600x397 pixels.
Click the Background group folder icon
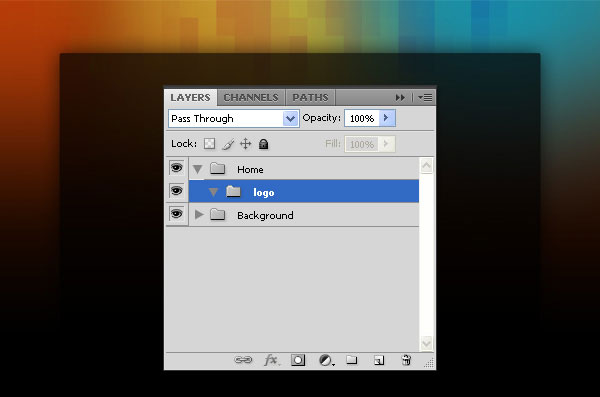coord(217,214)
